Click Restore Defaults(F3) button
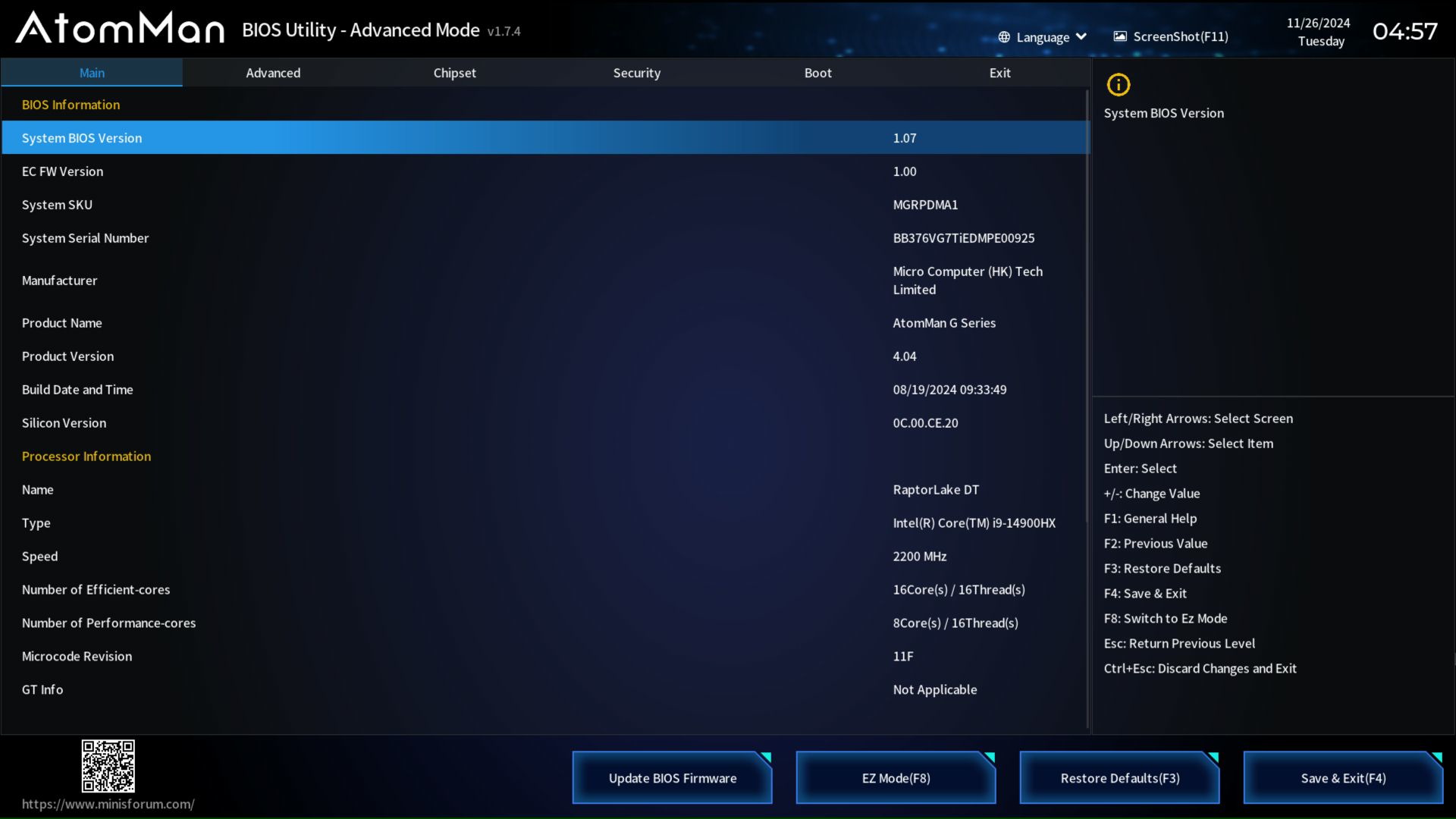 pyautogui.click(x=1119, y=778)
